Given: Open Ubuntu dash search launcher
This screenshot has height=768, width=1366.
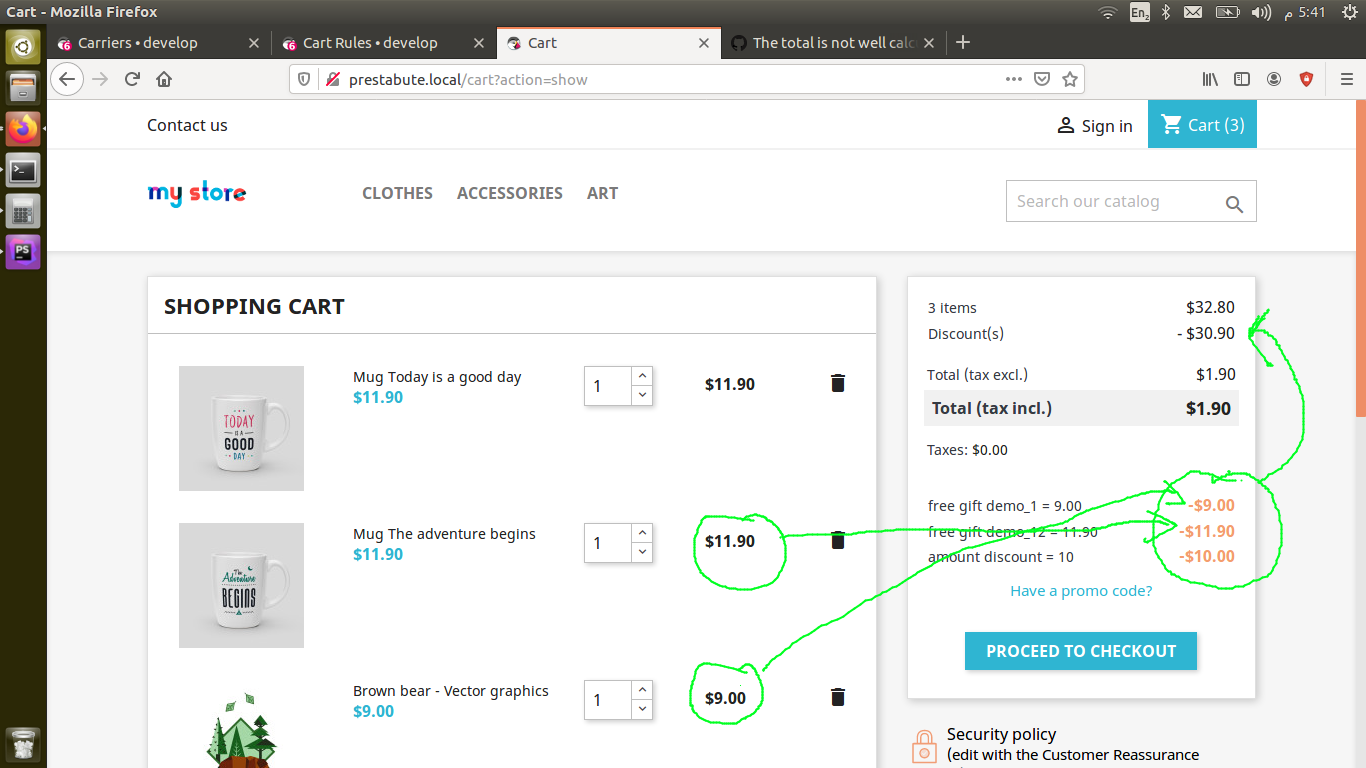Looking at the screenshot, I should pos(23,45).
